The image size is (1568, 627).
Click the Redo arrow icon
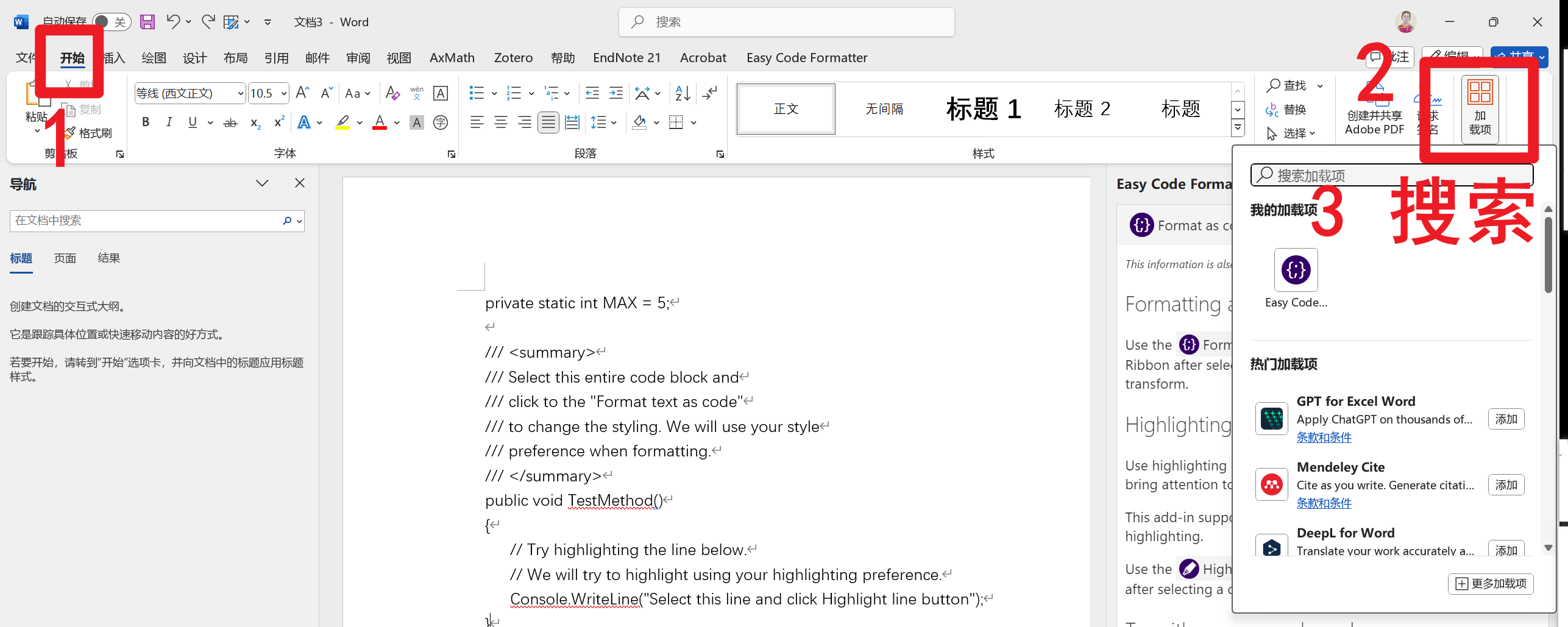pos(208,22)
